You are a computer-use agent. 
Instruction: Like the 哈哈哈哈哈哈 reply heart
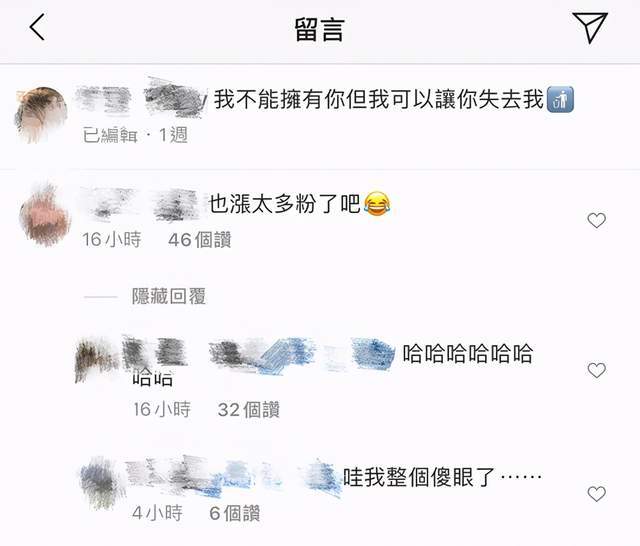[596, 370]
